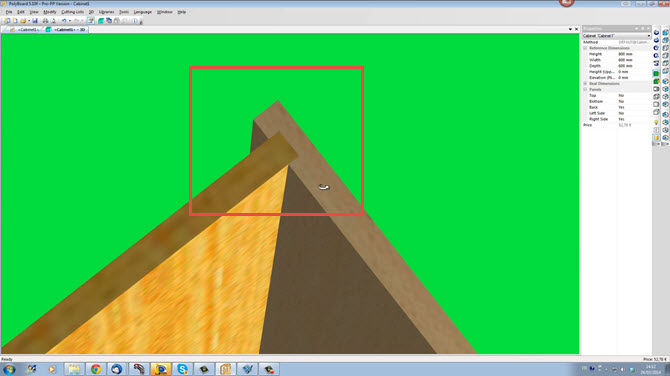Switch to the Cabinet1 3D tab

[66, 29]
